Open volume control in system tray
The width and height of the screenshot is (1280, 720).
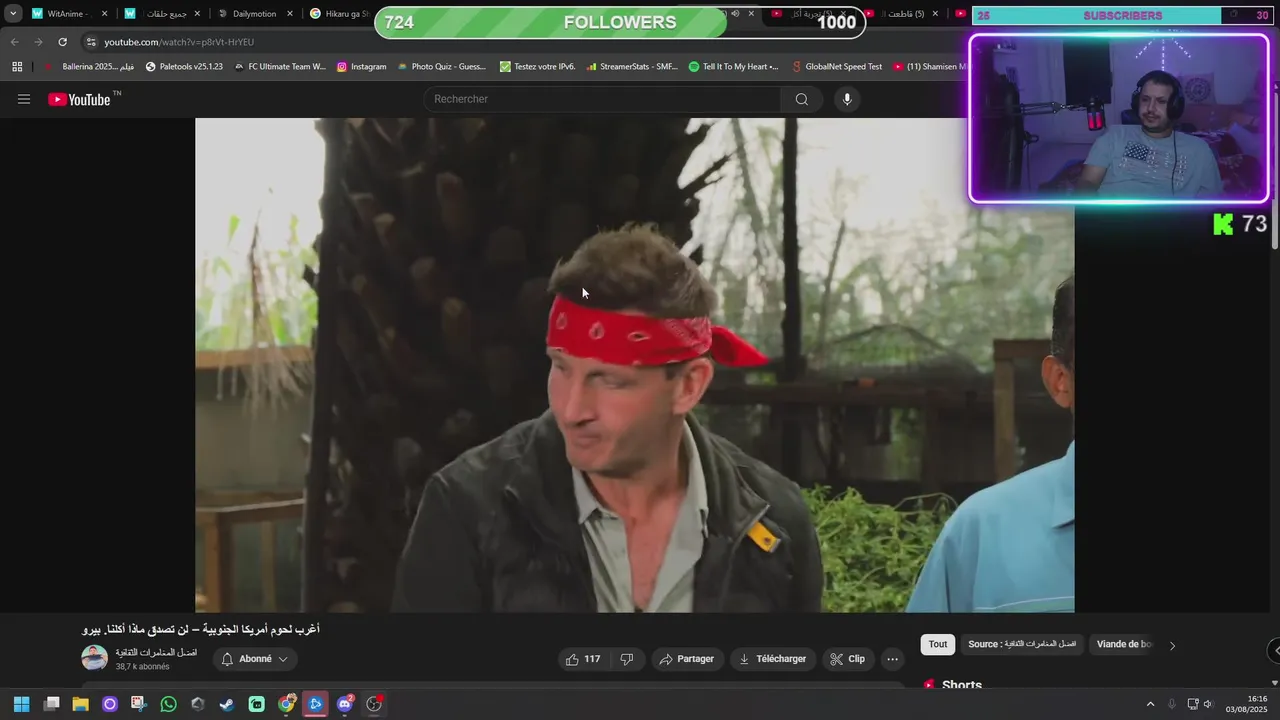pyautogui.click(x=1207, y=704)
